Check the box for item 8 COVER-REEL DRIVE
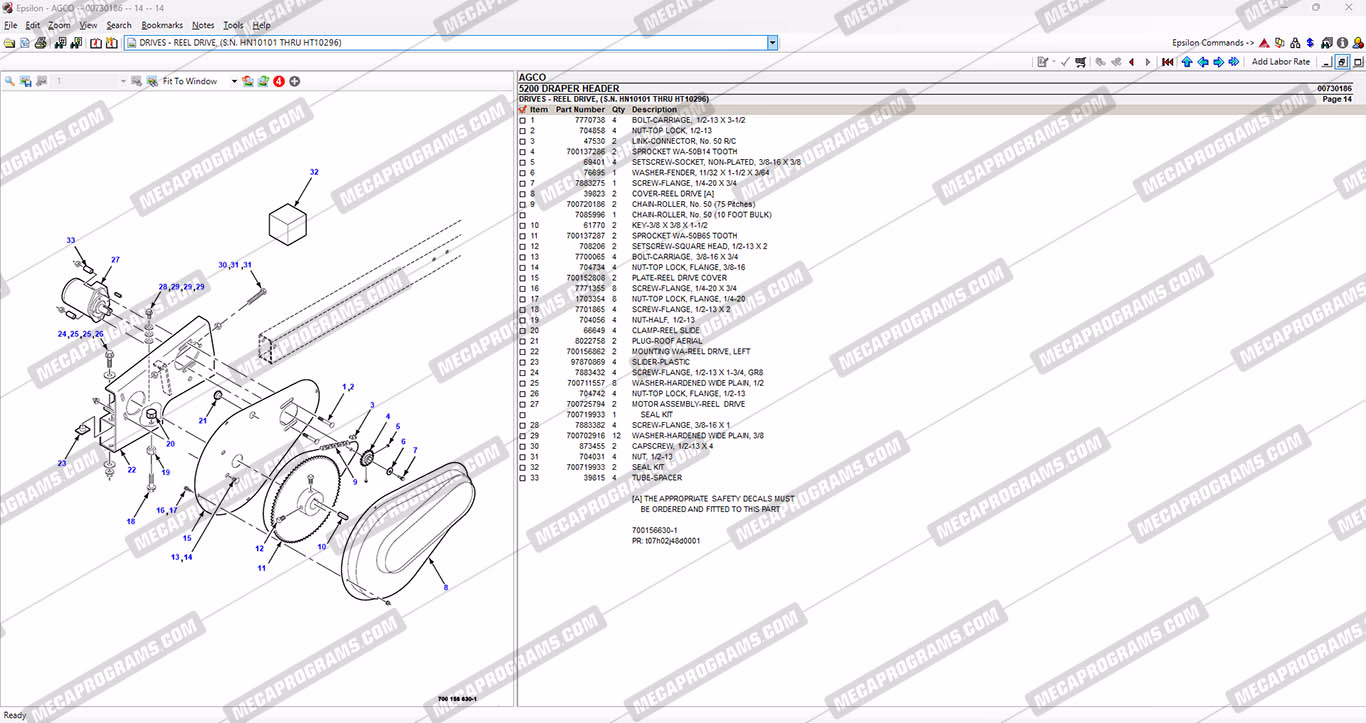 click(x=522, y=194)
